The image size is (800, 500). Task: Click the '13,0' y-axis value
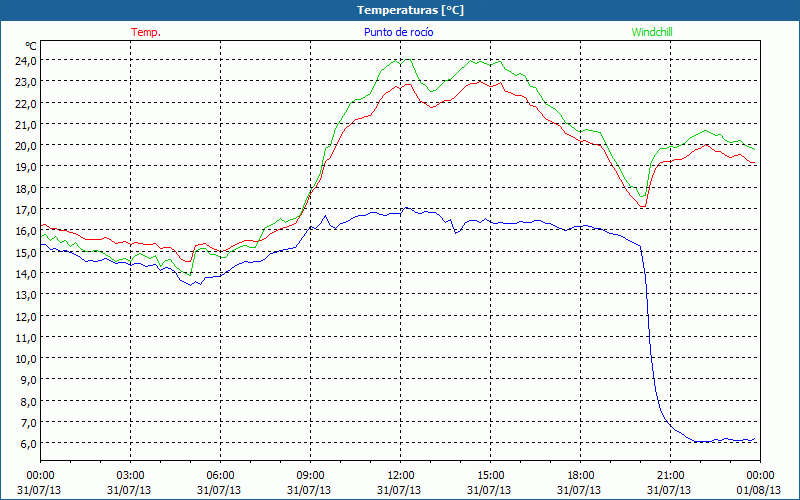(x=27, y=294)
